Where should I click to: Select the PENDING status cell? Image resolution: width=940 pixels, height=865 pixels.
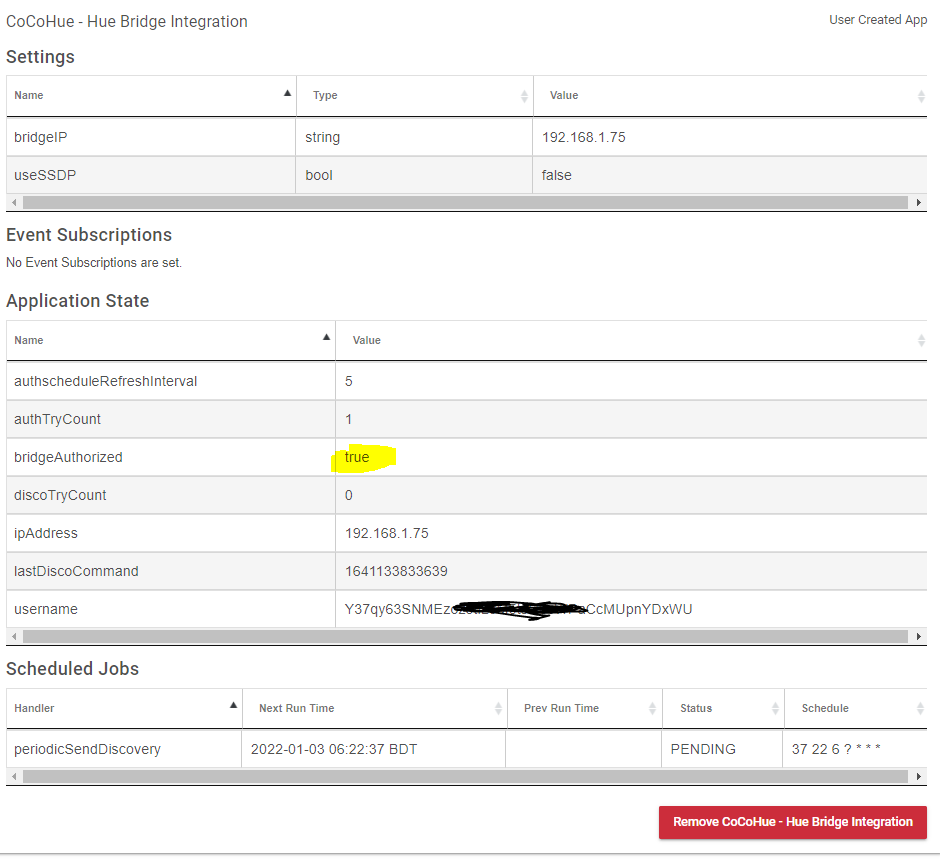coord(703,749)
